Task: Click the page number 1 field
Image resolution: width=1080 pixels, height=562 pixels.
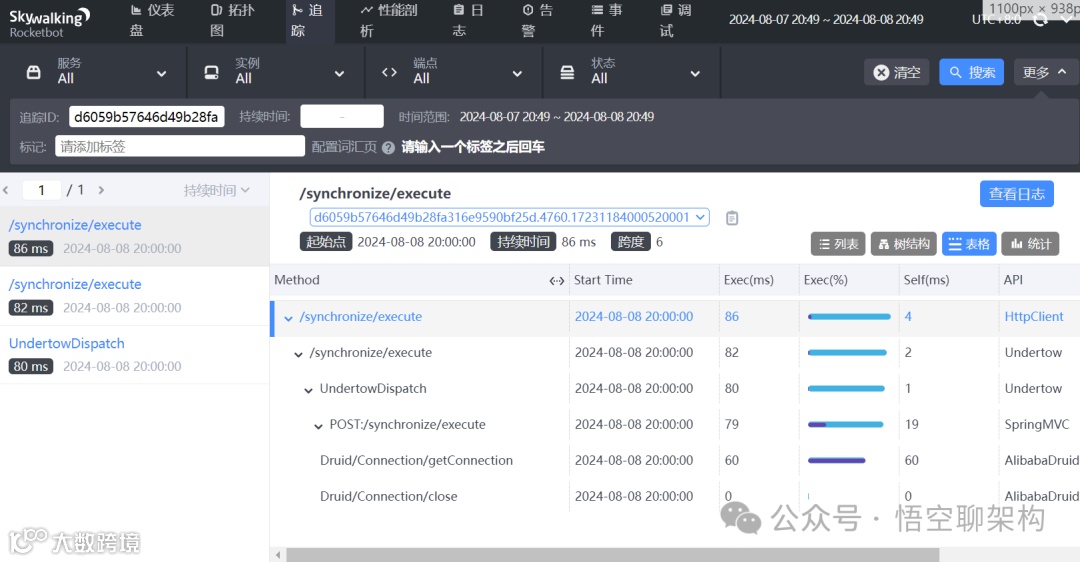Action: [x=41, y=190]
